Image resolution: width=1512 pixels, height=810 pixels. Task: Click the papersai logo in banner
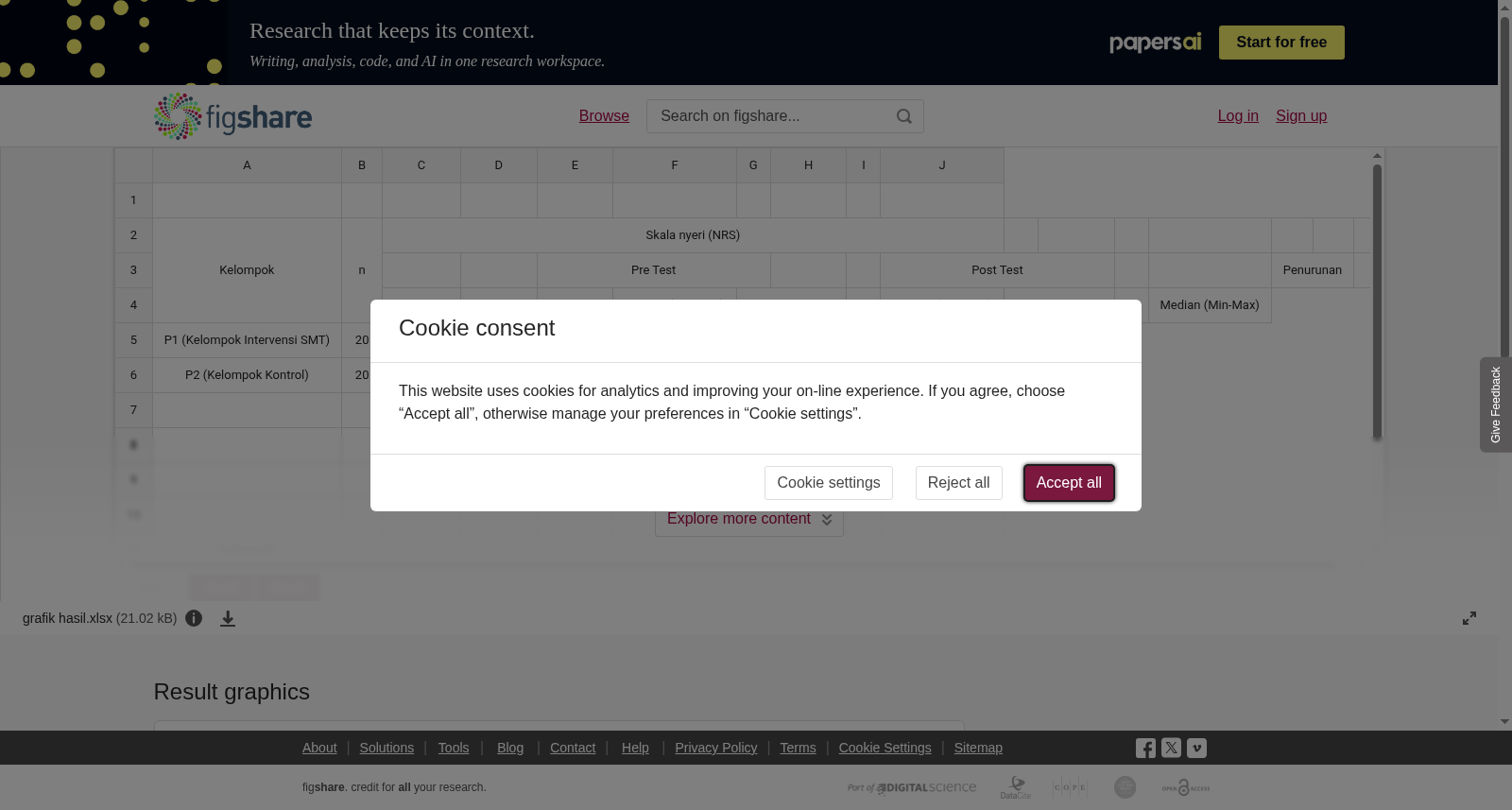1156,43
